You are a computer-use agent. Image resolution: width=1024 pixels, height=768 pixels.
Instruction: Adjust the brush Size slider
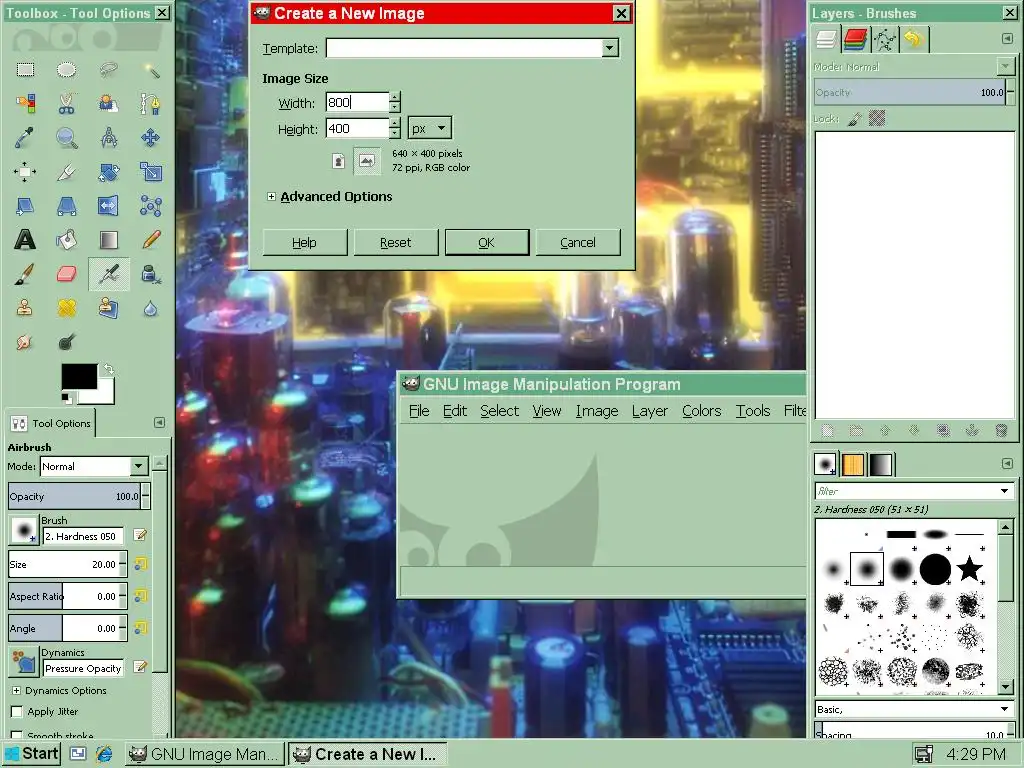click(63, 564)
